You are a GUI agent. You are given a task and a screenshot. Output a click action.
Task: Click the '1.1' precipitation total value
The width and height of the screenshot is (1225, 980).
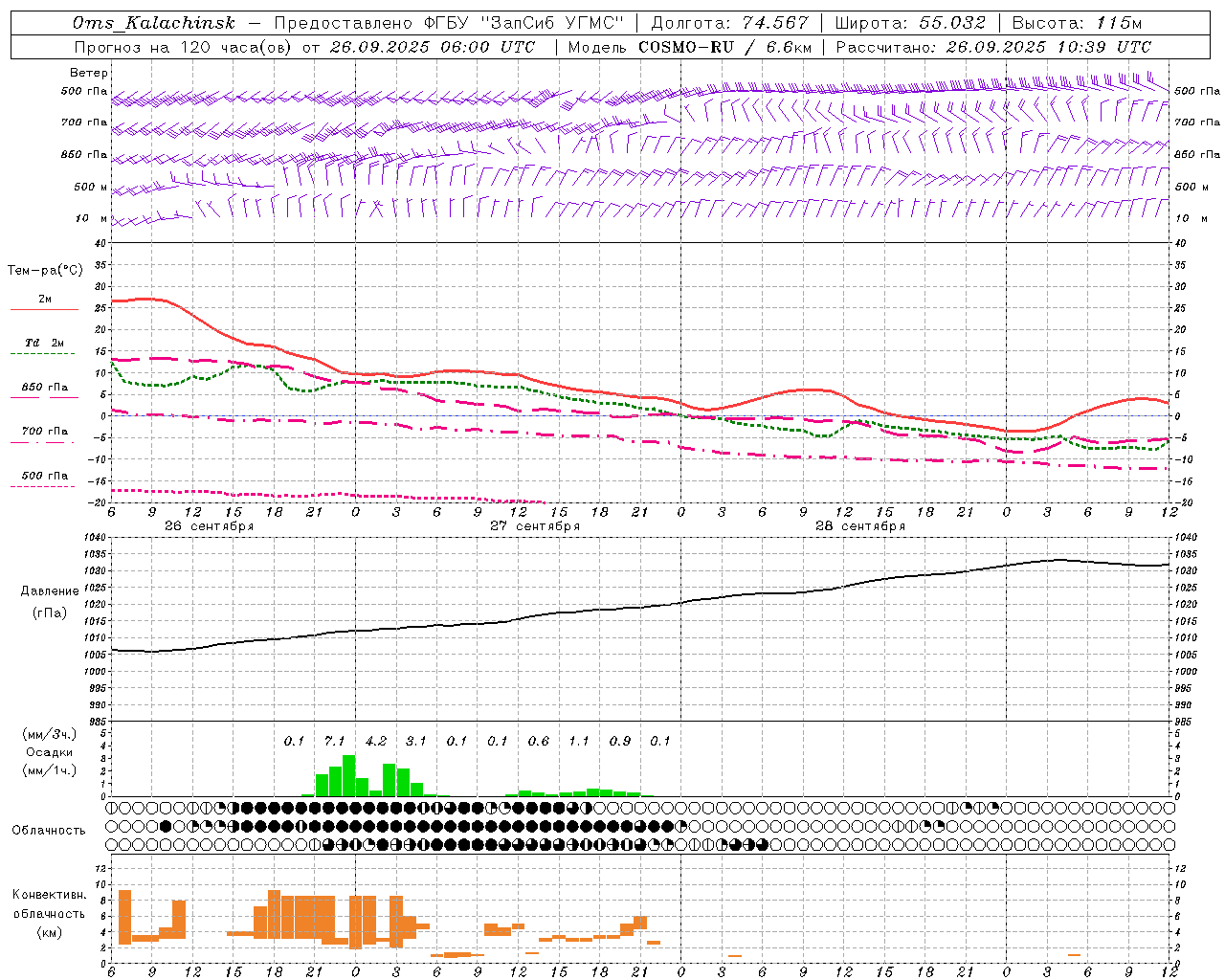coord(579,741)
